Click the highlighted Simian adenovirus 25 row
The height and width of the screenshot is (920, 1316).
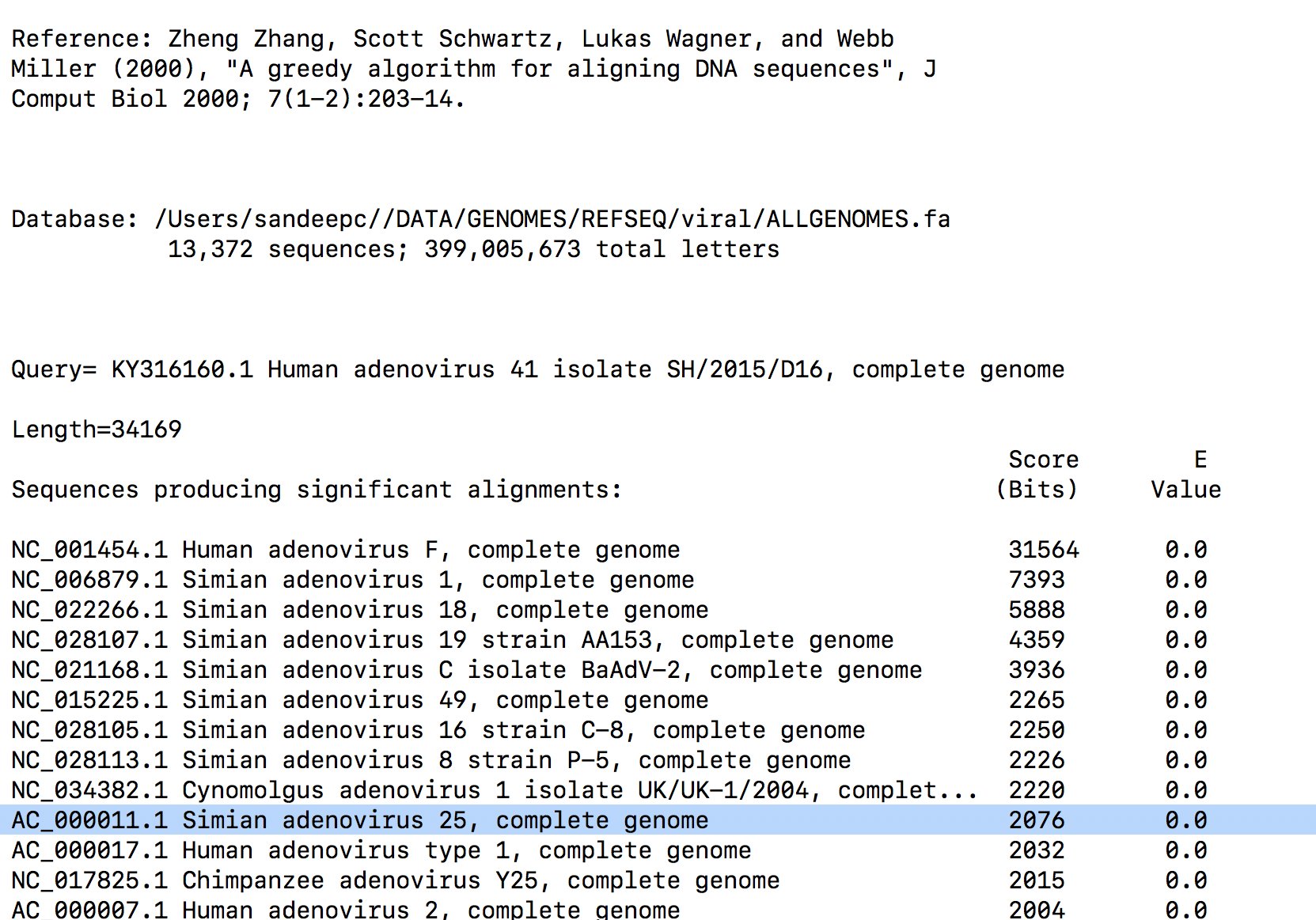[x=360, y=820]
